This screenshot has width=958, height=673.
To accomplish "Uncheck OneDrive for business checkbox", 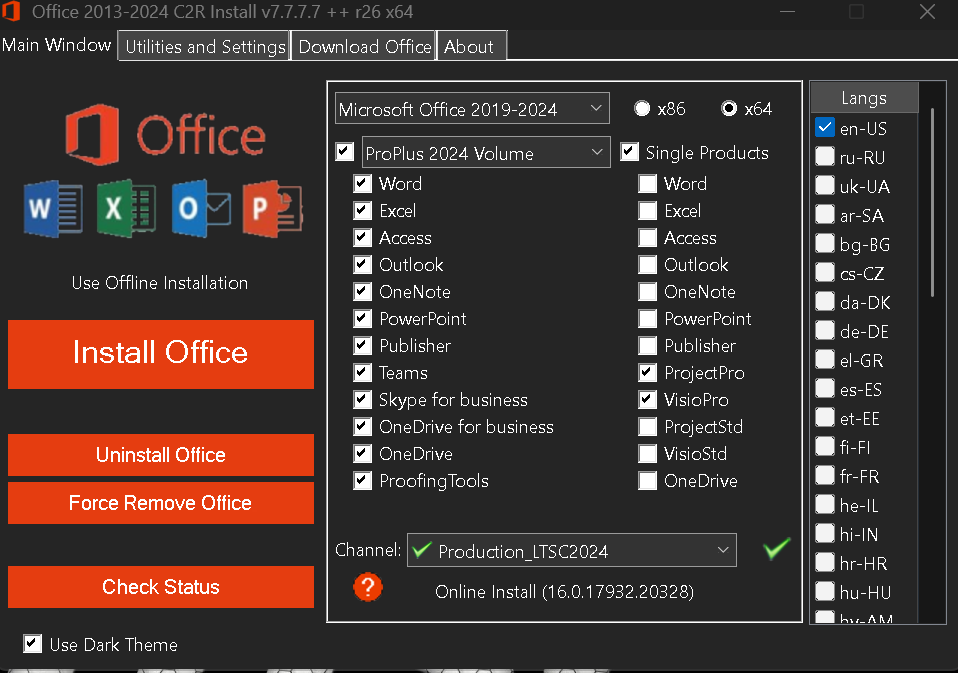I will click(362, 426).
